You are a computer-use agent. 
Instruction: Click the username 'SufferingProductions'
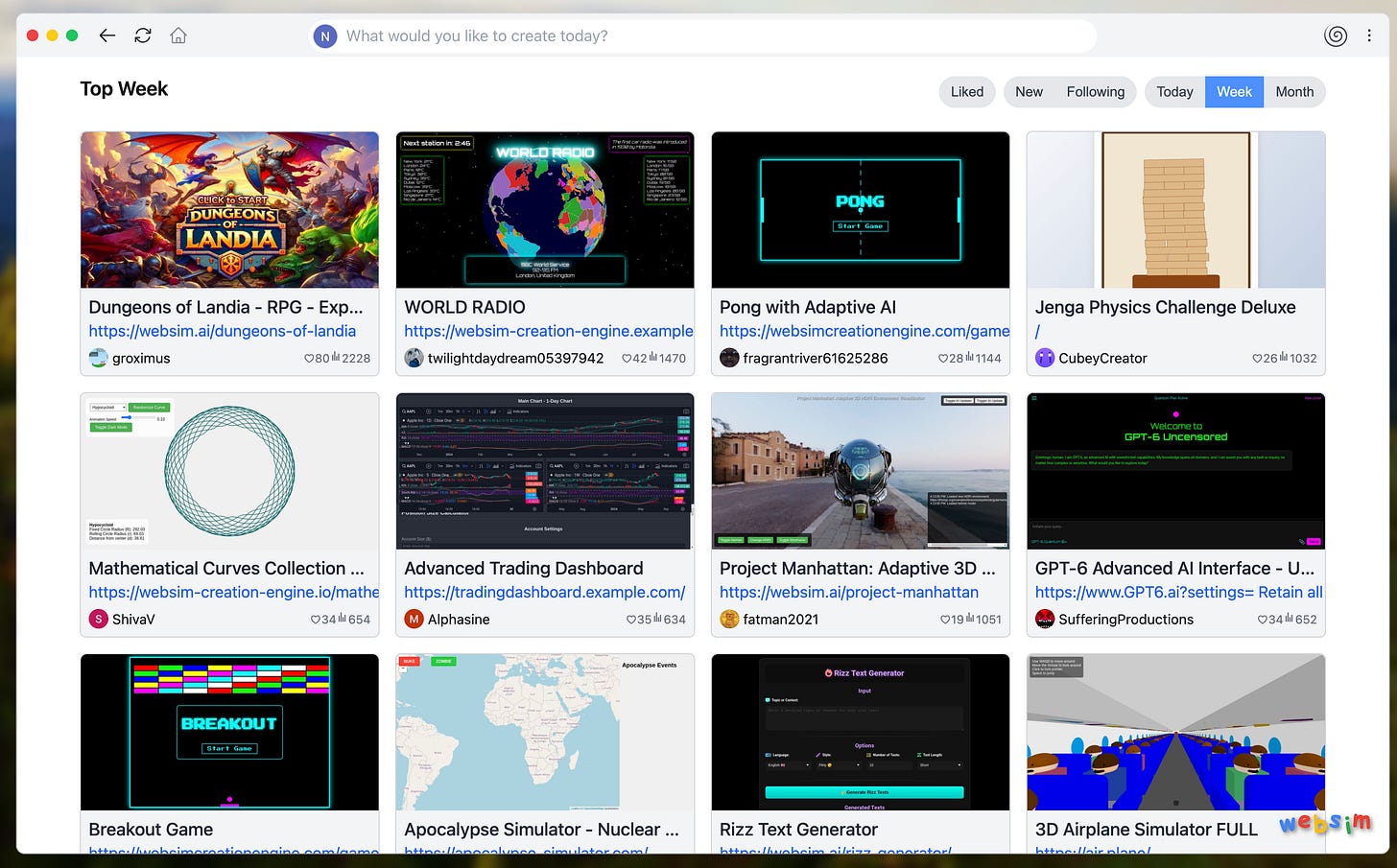coord(1125,620)
